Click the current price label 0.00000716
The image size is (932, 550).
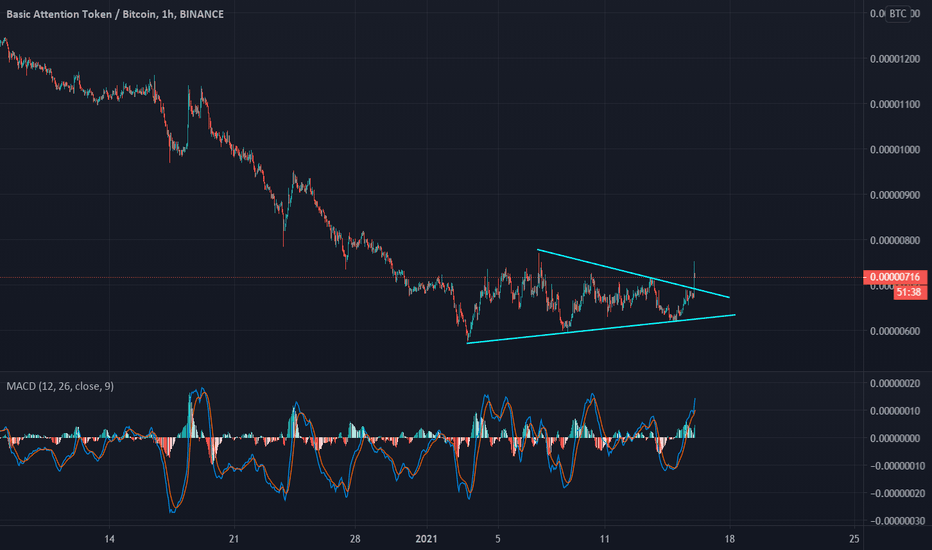coord(895,277)
